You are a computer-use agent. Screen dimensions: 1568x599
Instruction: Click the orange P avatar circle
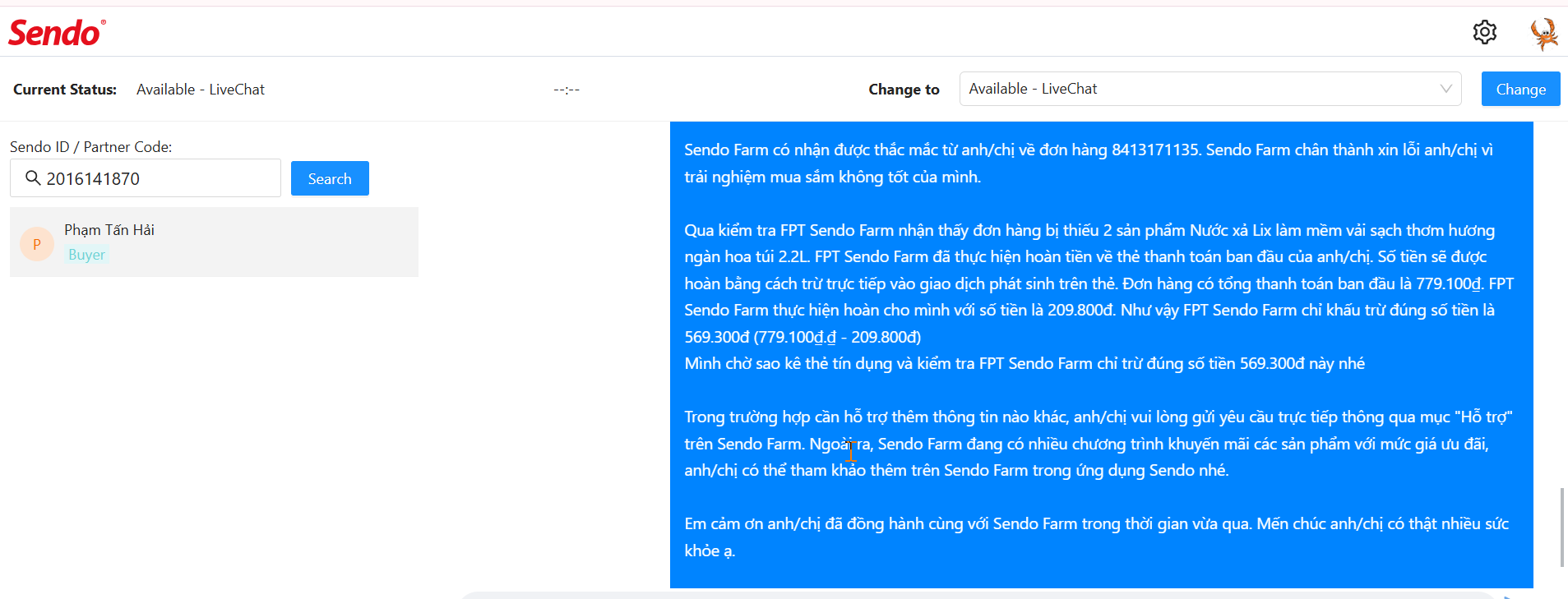[37, 244]
